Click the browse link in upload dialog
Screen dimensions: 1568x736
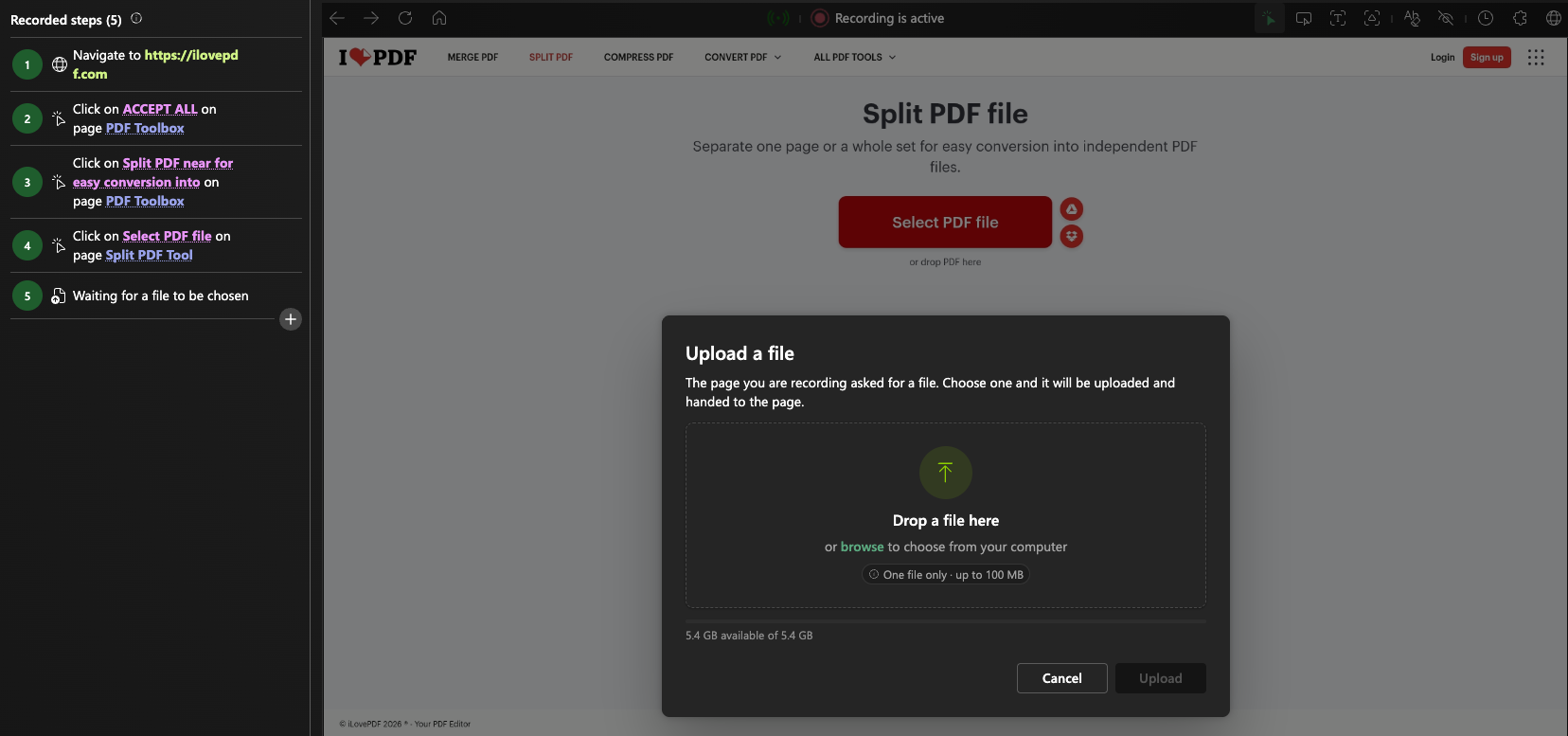pyautogui.click(x=862, y=547)
